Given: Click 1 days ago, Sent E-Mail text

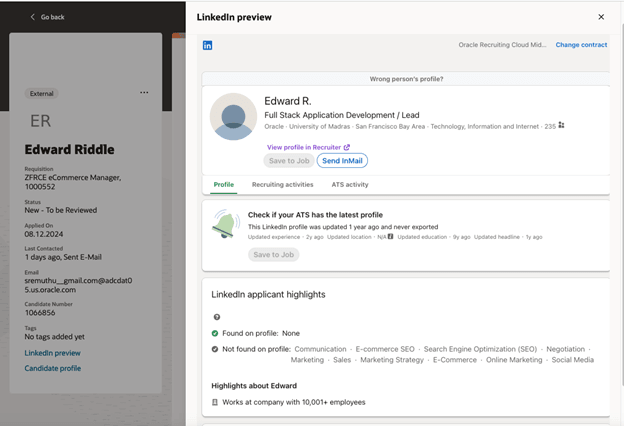Looking at the screenshot, I should click(63, 257).
